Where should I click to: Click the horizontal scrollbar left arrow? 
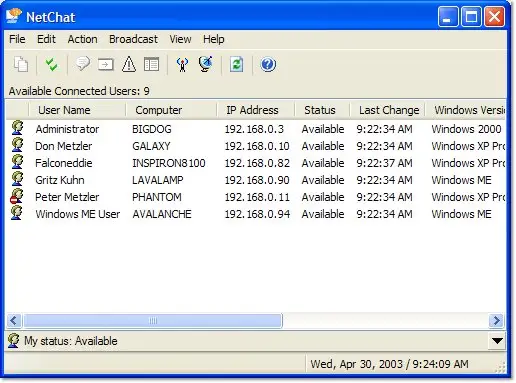tap(14, 321)
